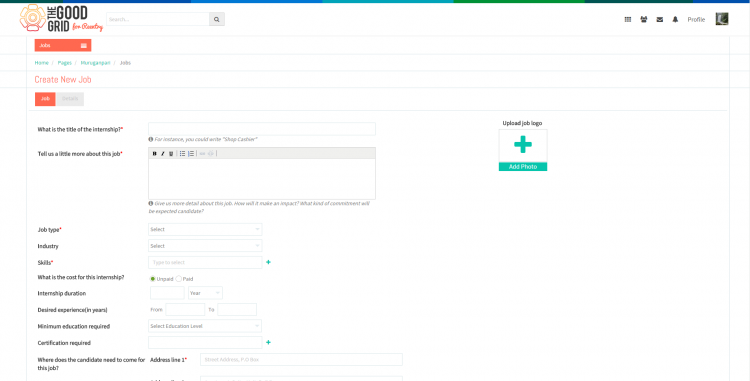Switch to the Details tab
Viewport: 750px width, 381px height.
[x=70, y=99]
